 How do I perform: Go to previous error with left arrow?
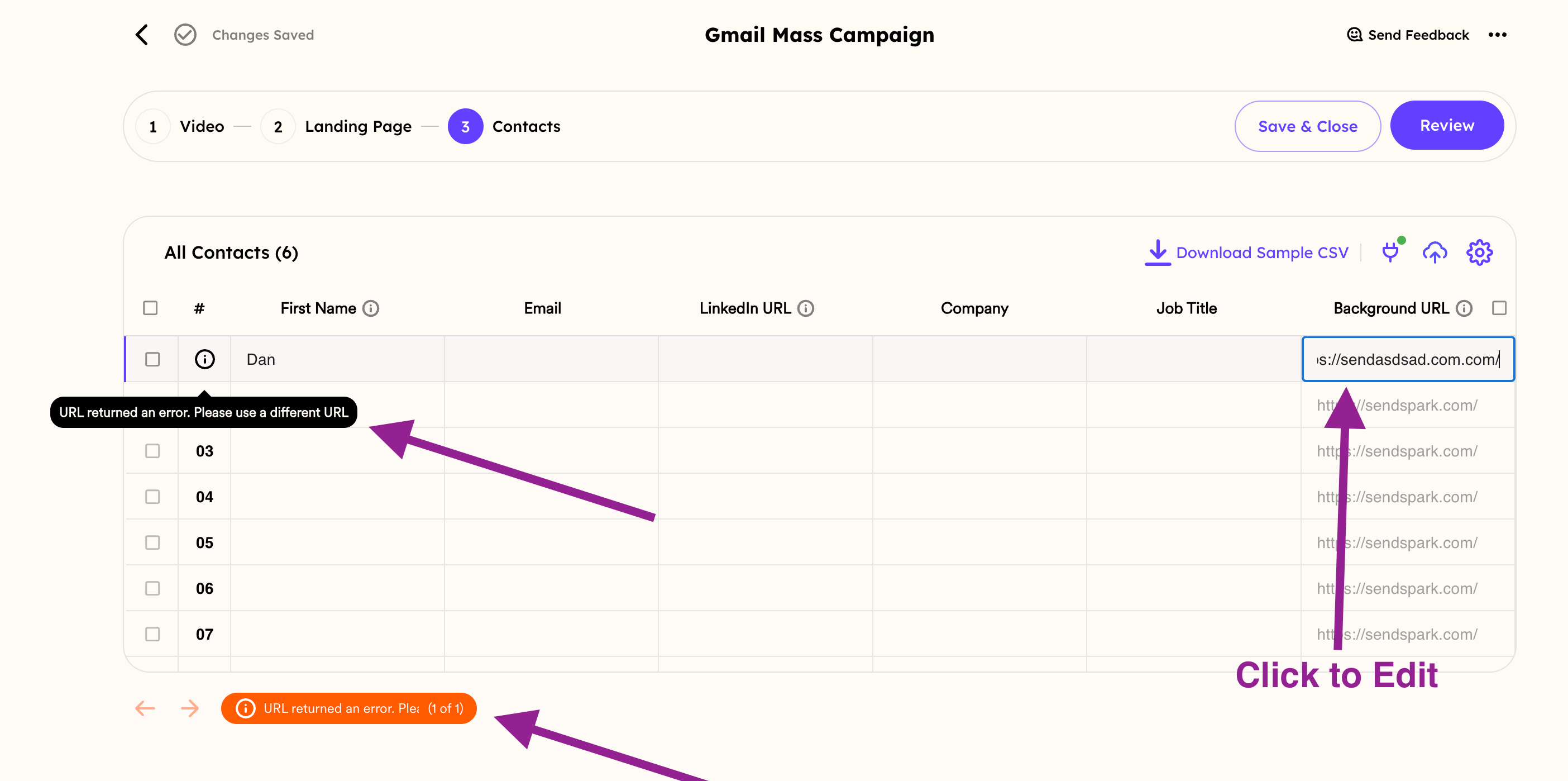click(145, 708)
